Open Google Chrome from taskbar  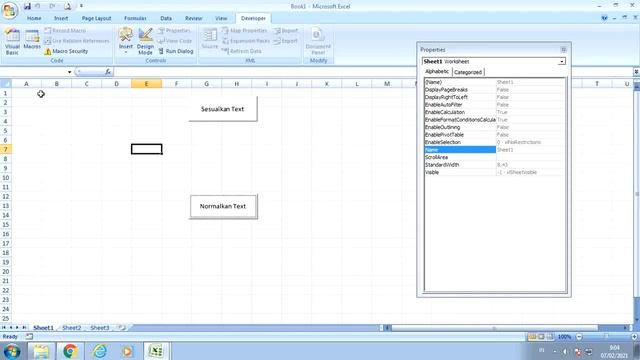(x=70, y=351)
